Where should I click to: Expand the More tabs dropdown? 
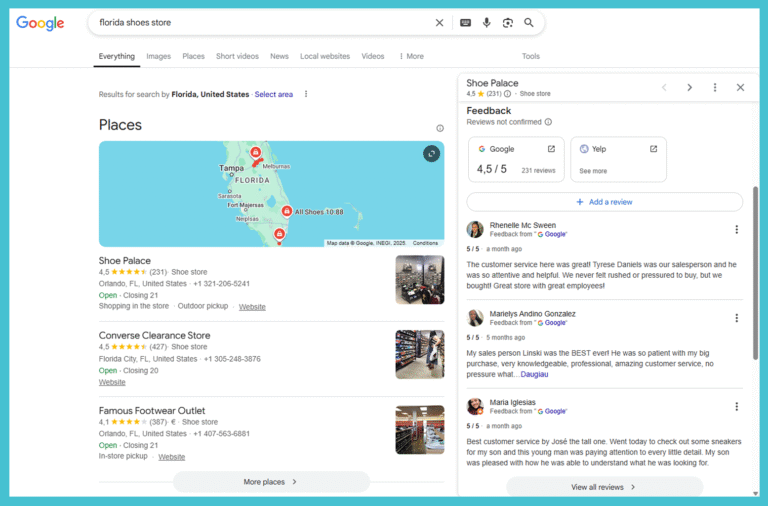click(x=411, y=56)
